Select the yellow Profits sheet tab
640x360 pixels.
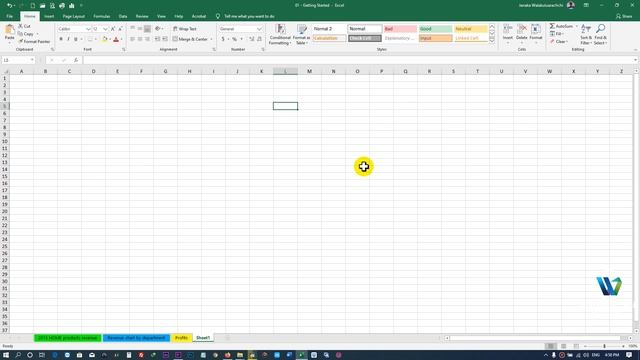181,338
